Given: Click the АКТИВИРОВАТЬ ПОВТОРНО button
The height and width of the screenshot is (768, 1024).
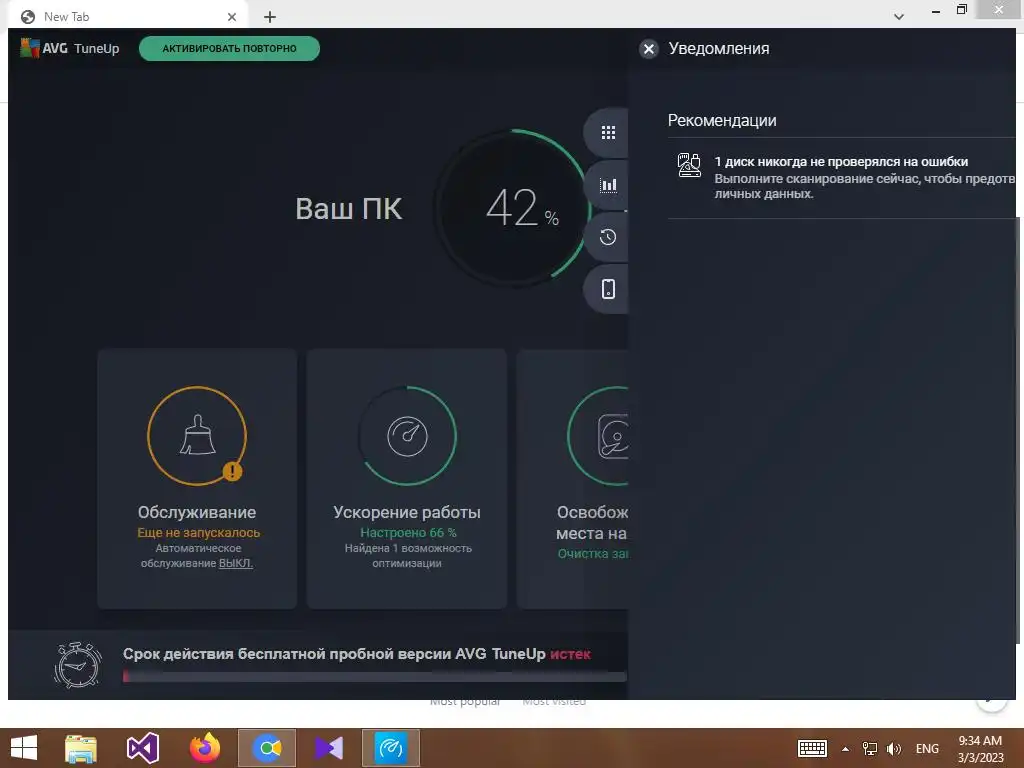Looking at the screenshot, I should pos(229,48).
